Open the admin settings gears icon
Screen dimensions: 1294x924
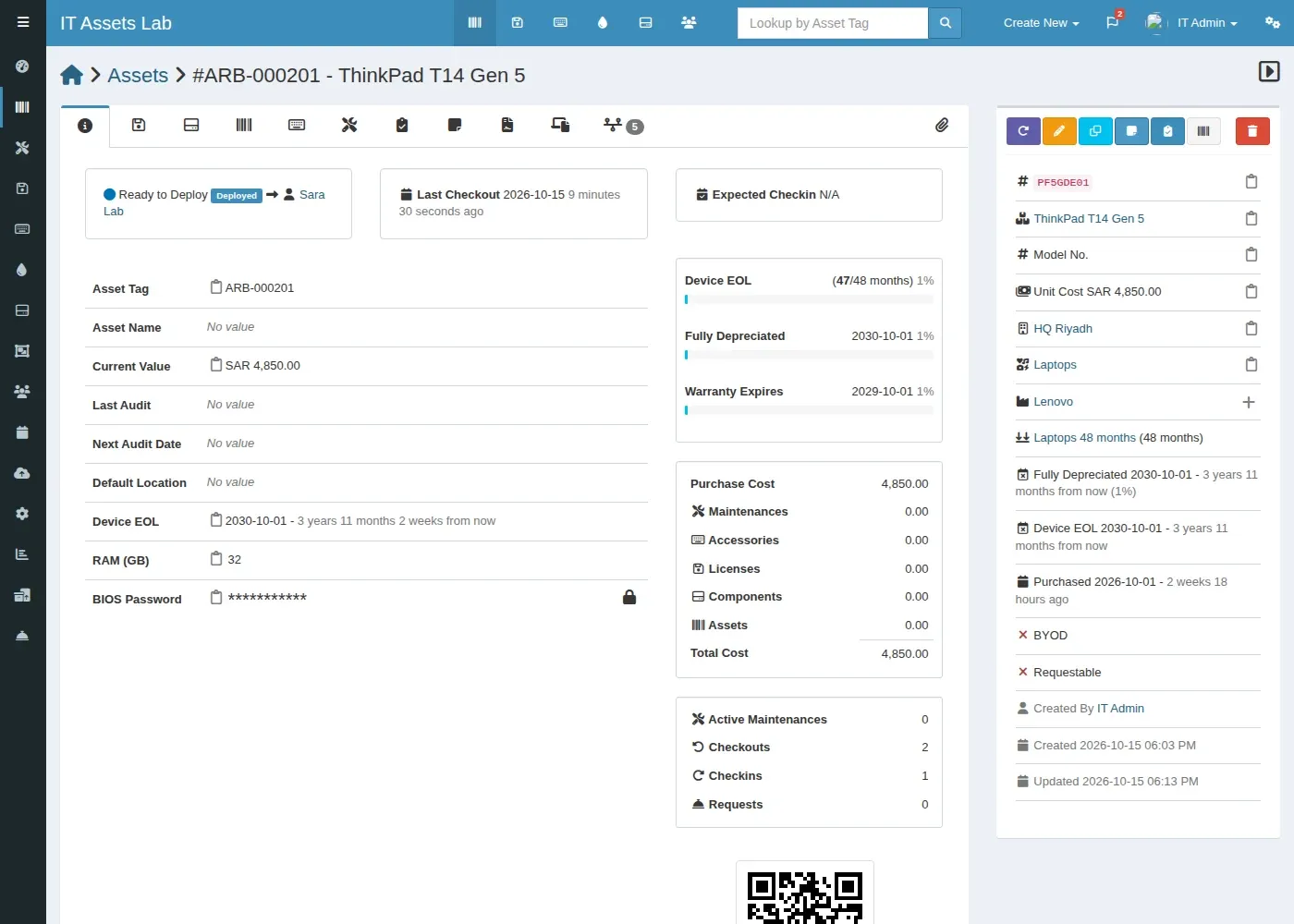click(1273, 22)
